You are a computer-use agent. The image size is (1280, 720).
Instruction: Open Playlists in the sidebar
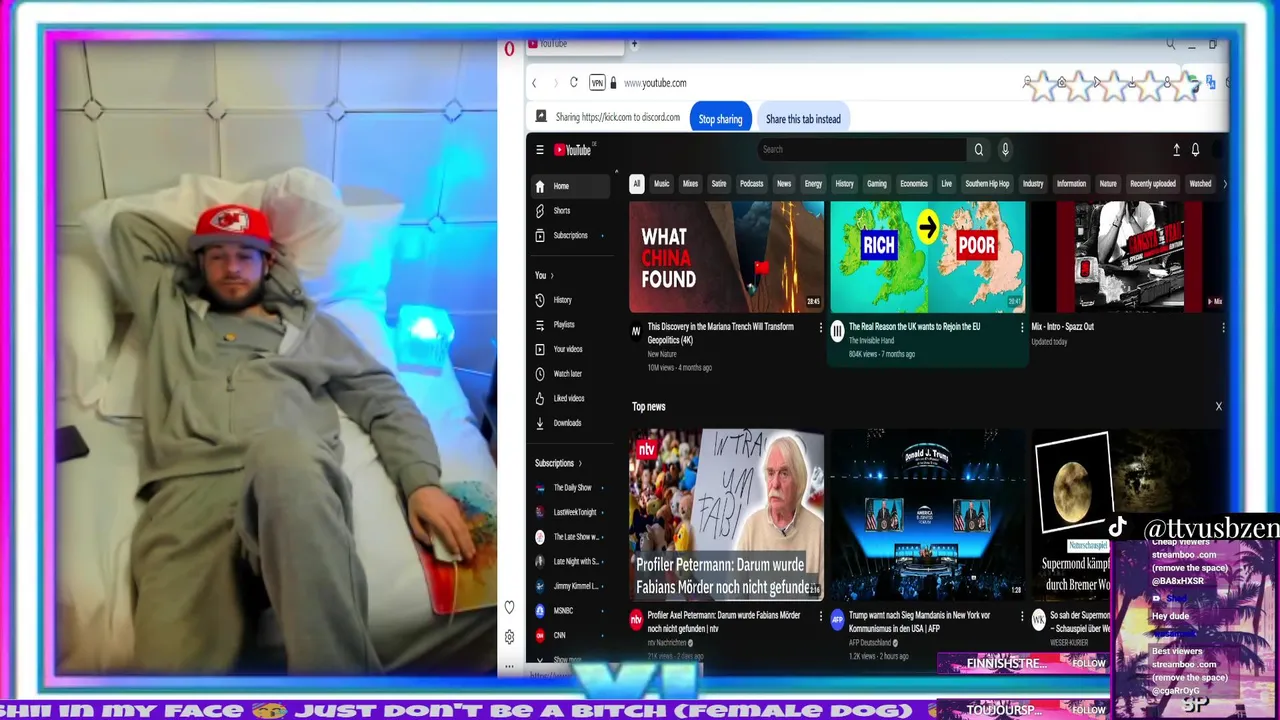[571, 325]
